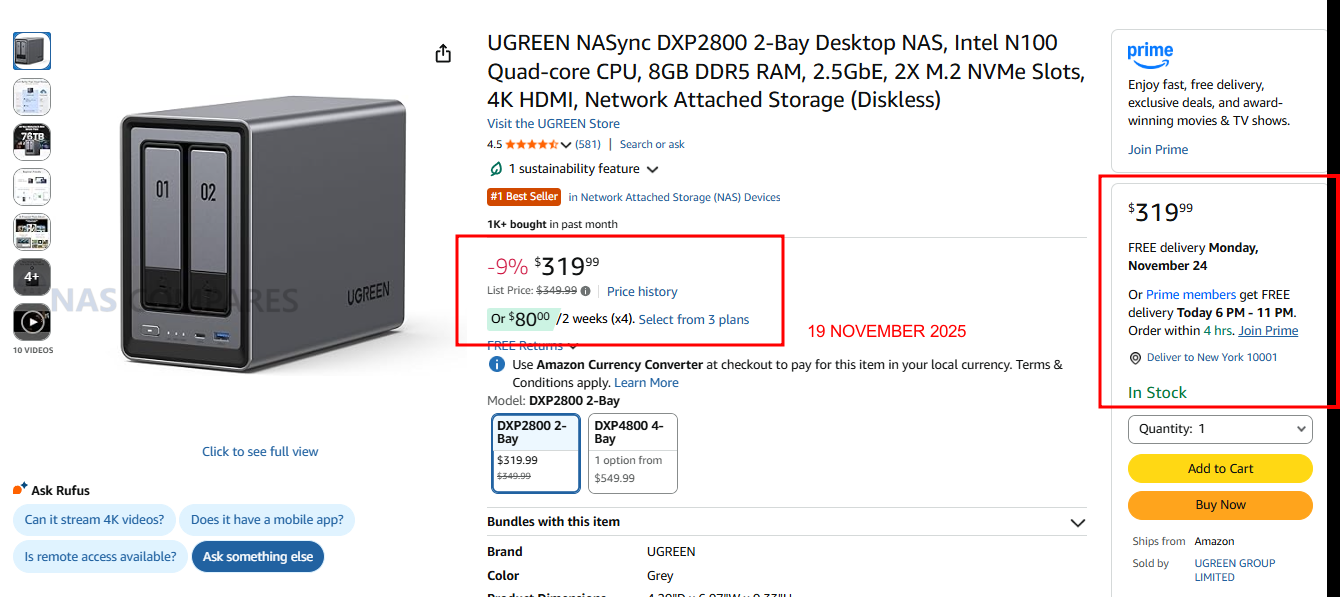Select the DXP2800 2-Bay model option

[536, 453]
